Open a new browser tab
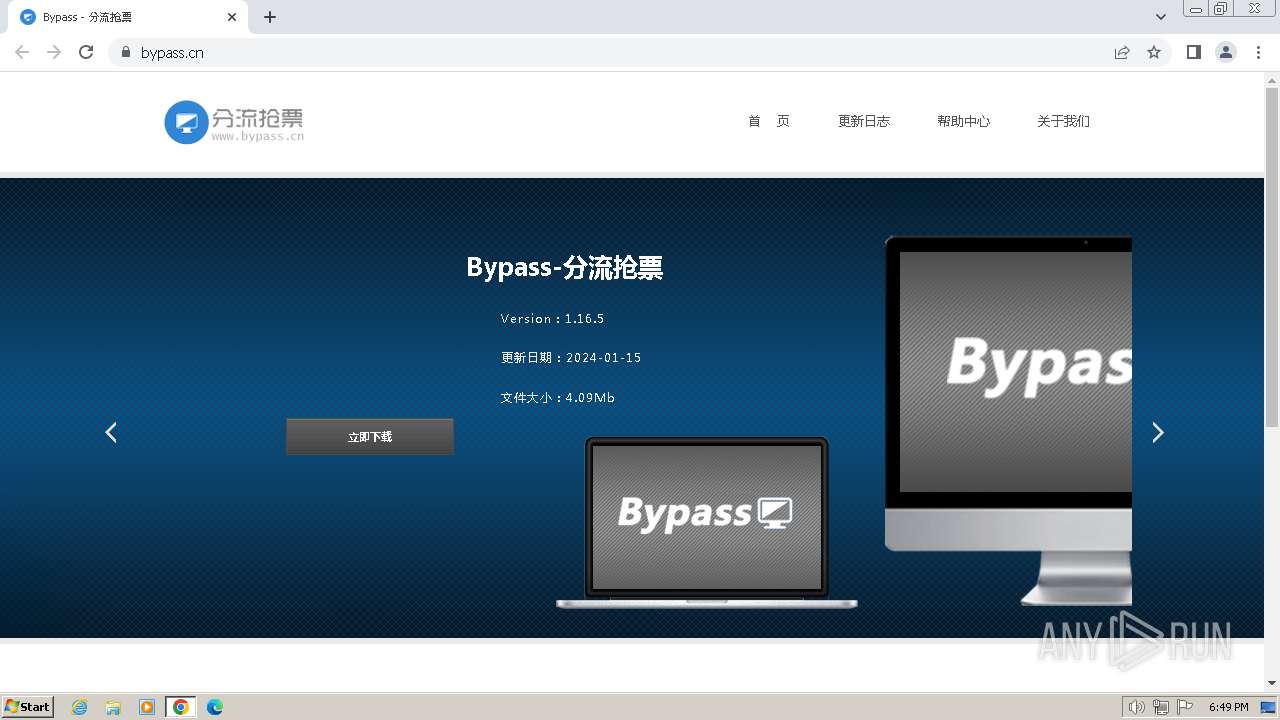The height and width of the screenshot is (720, 1280). pos(270,17)
